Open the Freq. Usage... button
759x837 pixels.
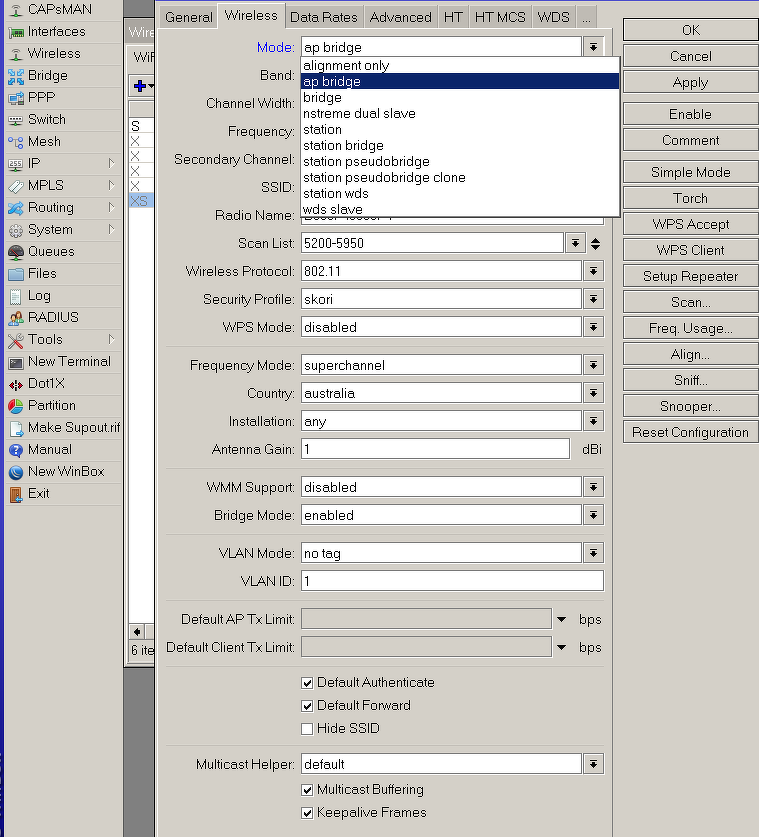pyautogui.click(x=691, y=328)
